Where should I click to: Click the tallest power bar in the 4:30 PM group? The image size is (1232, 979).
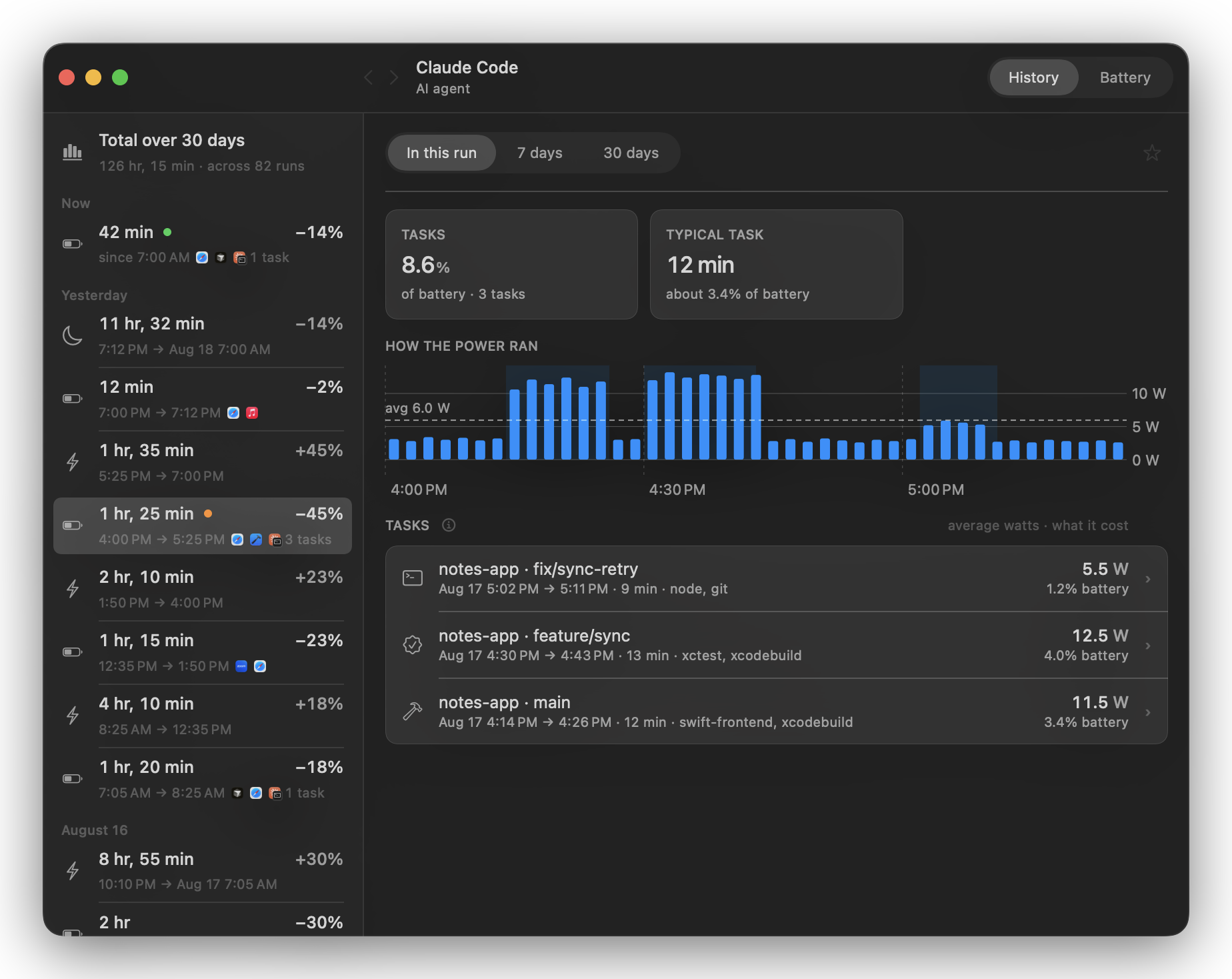pyautogui.click(x=669, y=415)
